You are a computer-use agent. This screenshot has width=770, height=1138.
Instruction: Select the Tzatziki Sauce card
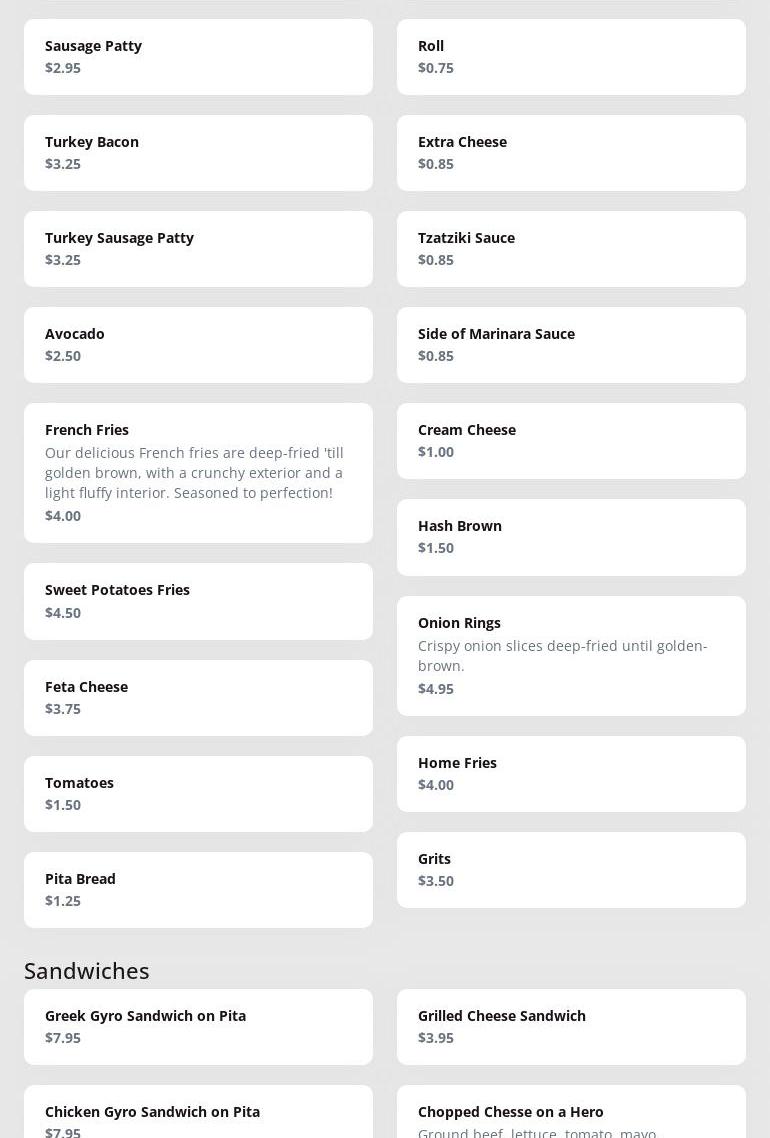(x=571, y=249)
